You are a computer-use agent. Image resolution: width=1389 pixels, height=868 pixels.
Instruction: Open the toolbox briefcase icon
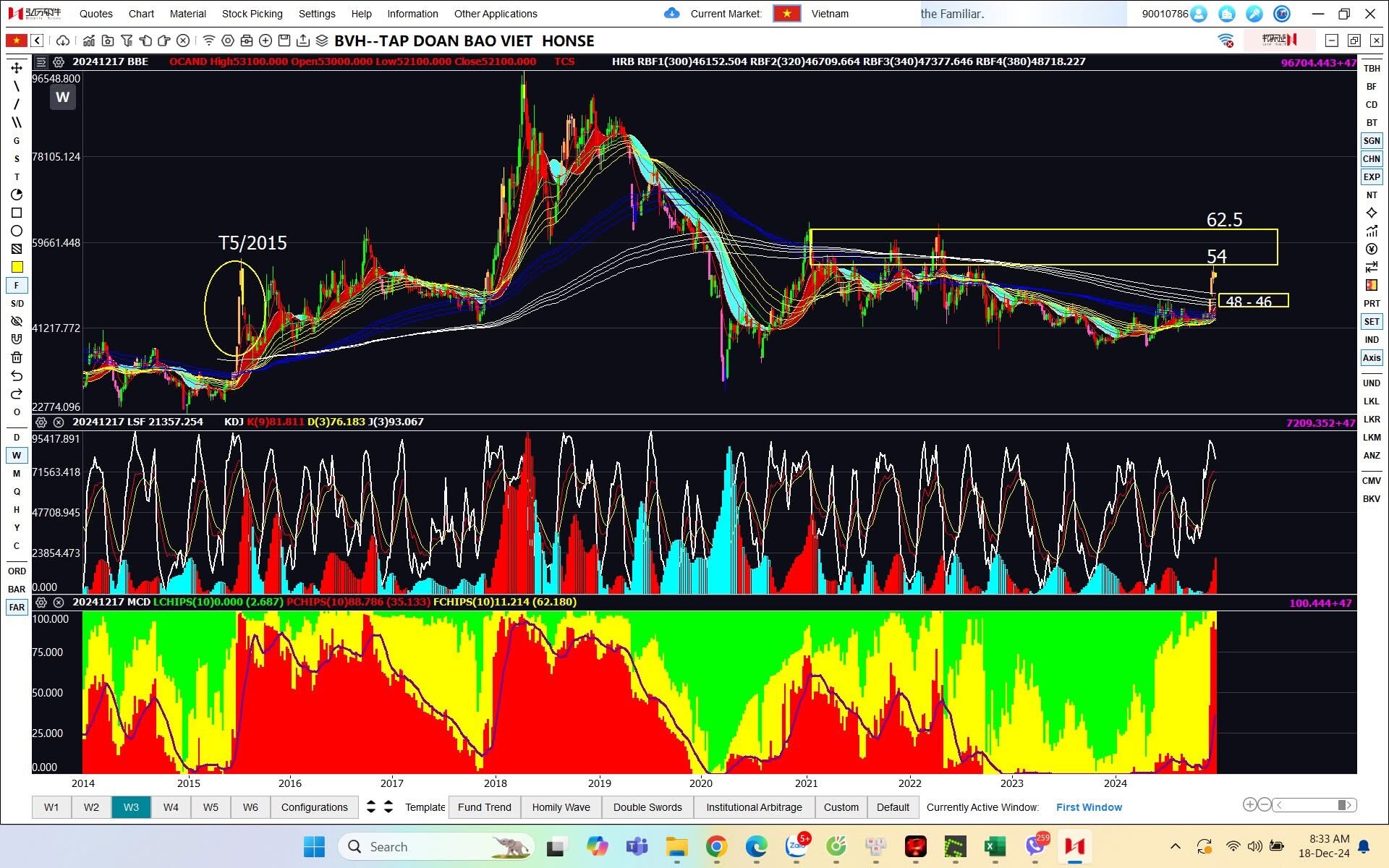[x=247, y=41]
